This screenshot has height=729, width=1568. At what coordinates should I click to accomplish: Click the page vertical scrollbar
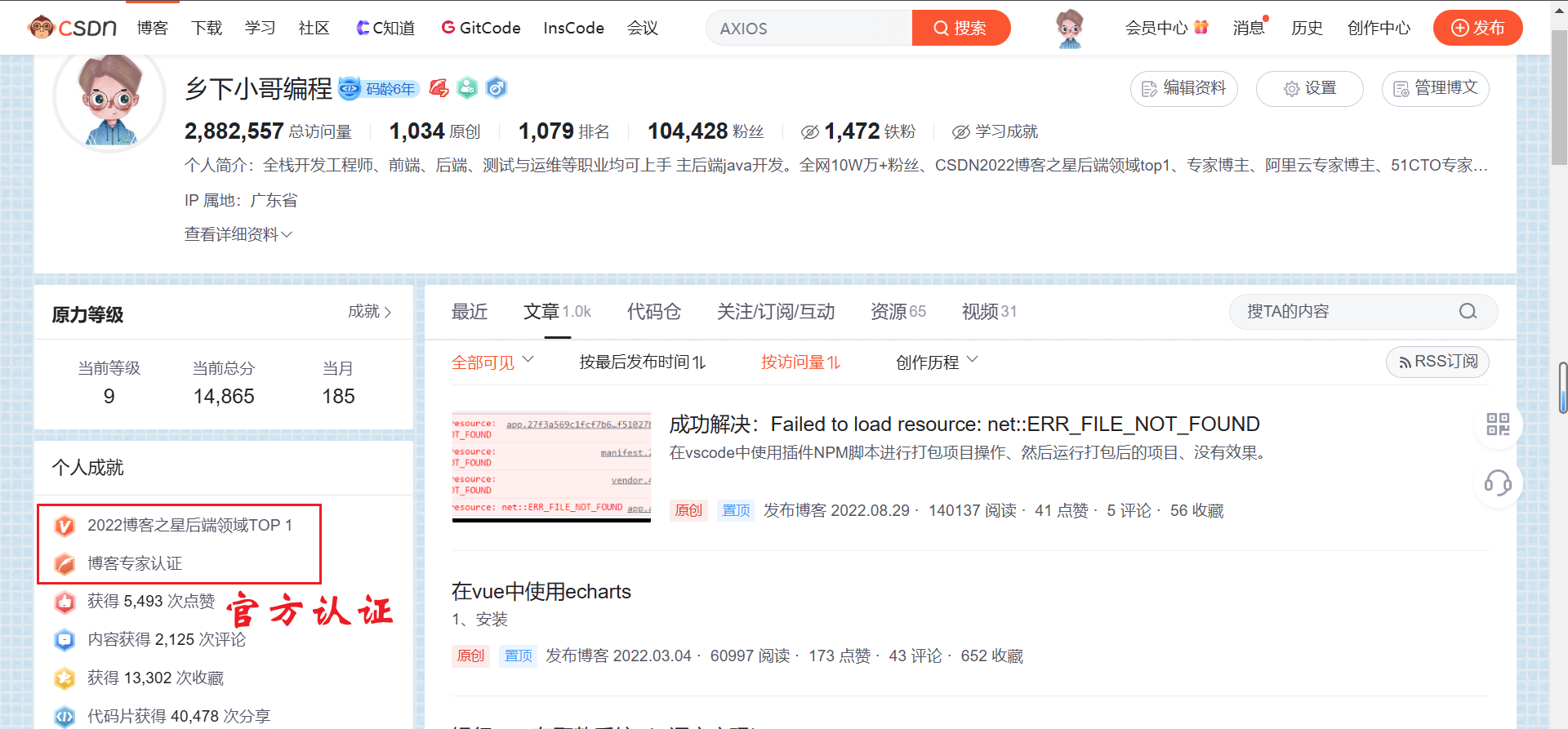(x=1558, y=98)
